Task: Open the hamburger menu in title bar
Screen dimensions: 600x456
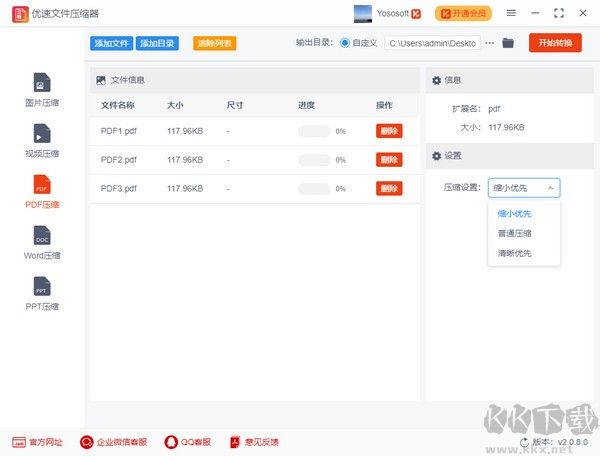Action: pos(511,13)
